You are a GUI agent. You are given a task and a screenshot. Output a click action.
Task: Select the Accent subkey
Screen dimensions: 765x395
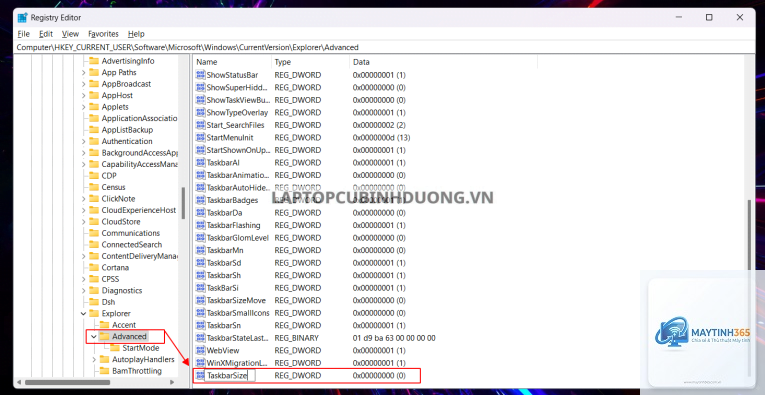click(124, 325)
